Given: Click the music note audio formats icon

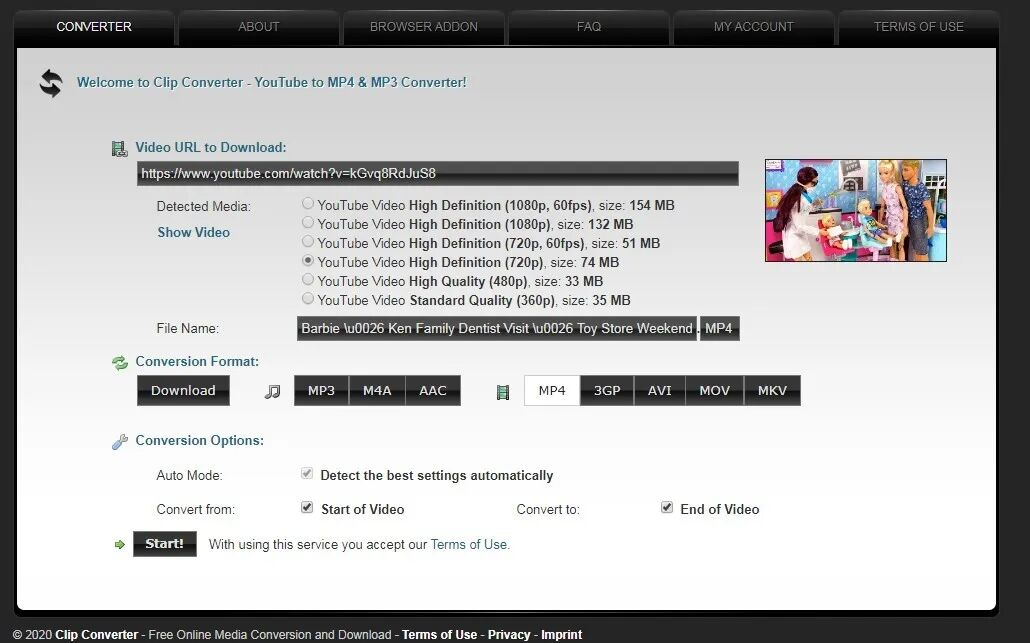Looking at the screenshot, I should tap(272, 391).
